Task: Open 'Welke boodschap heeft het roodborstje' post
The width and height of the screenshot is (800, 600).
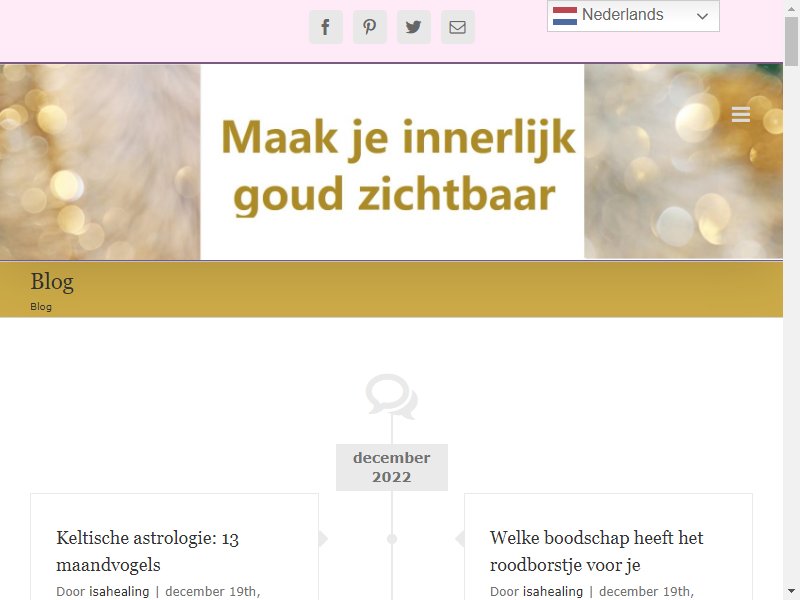Action: point(596,551)
